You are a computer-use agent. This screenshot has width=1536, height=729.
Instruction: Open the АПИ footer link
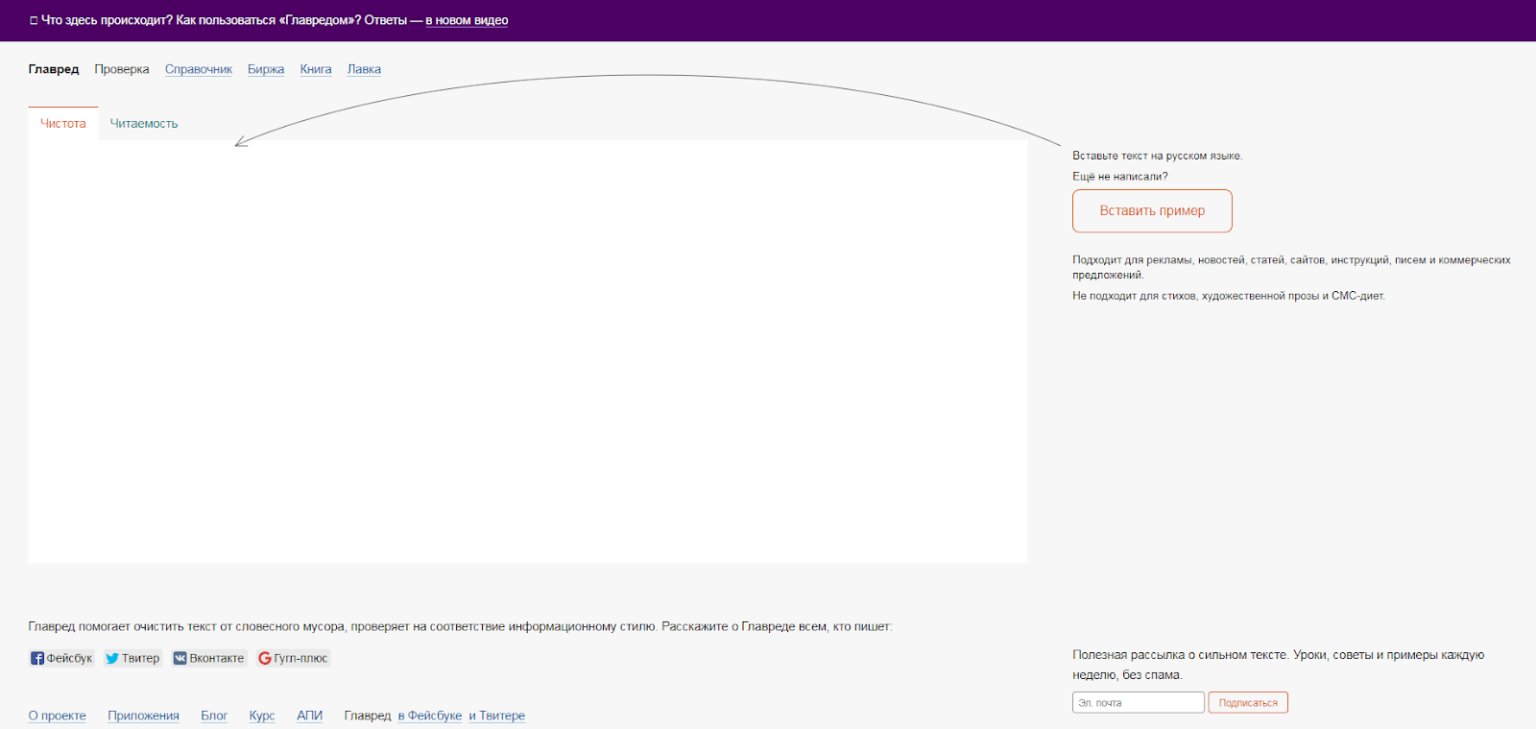click(x=310, y=716)
